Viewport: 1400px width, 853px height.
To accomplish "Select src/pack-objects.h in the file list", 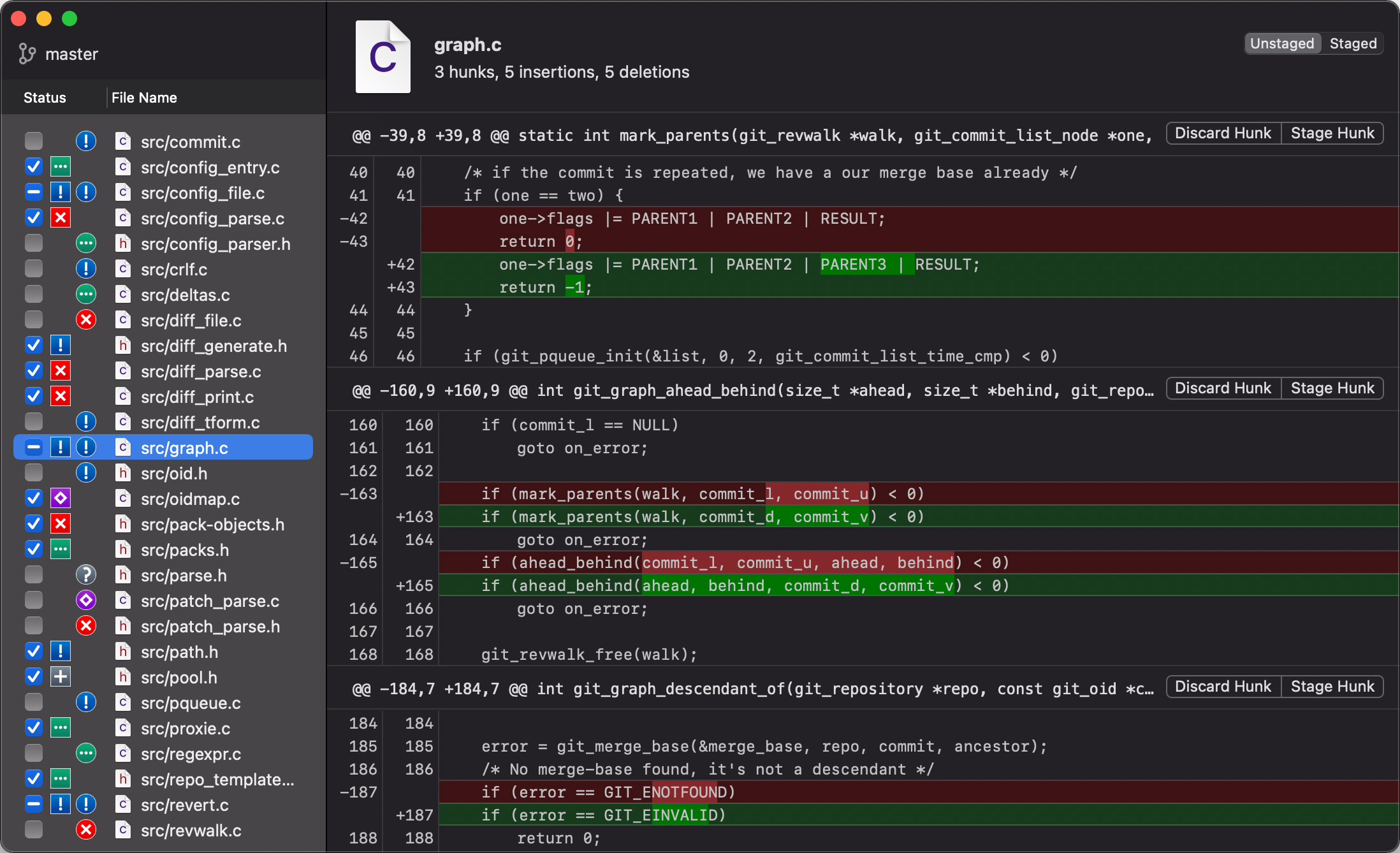I will point(163,524).
